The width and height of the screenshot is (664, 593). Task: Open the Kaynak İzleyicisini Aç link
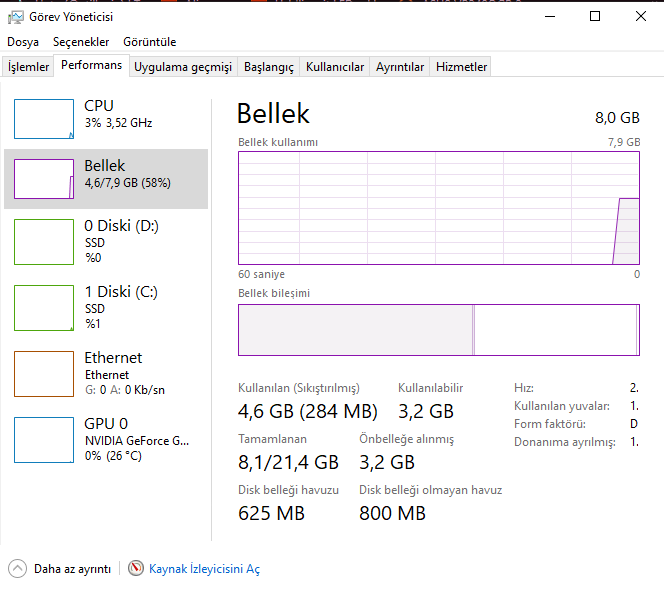[204, 569]
